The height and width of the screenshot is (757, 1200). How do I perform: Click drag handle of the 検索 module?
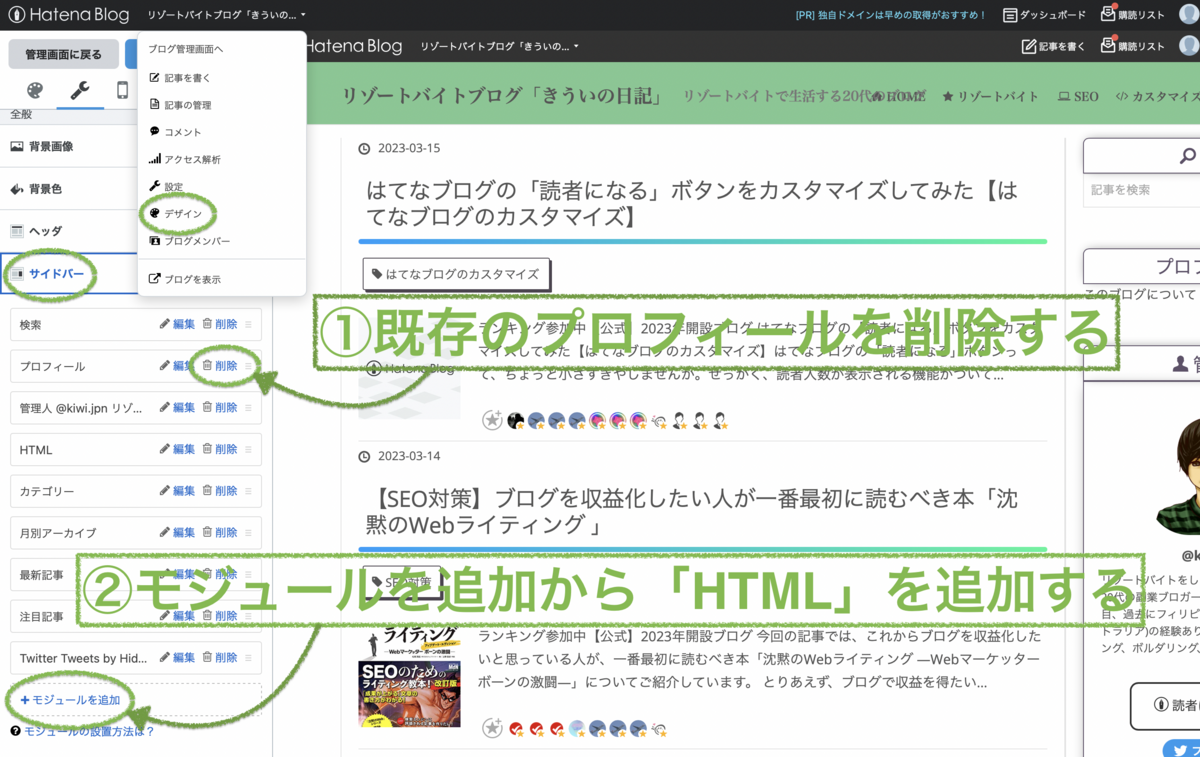(x=248, y=324)
